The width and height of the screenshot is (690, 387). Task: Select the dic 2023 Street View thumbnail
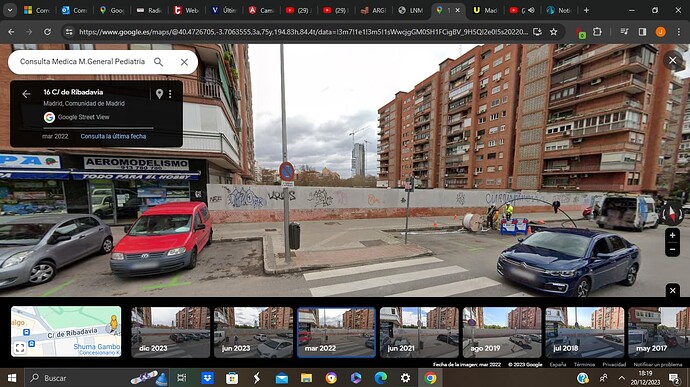171,332
